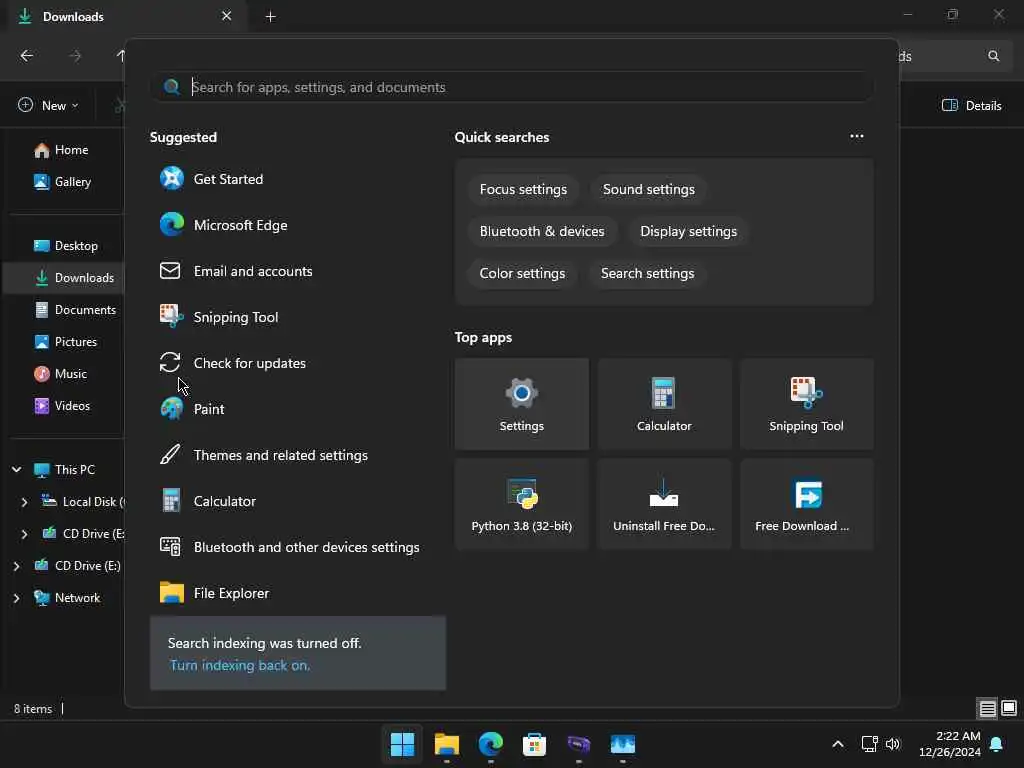1024x768 pixels.
Task: Select Check for updates suggestion
Action: coord(297,363)
